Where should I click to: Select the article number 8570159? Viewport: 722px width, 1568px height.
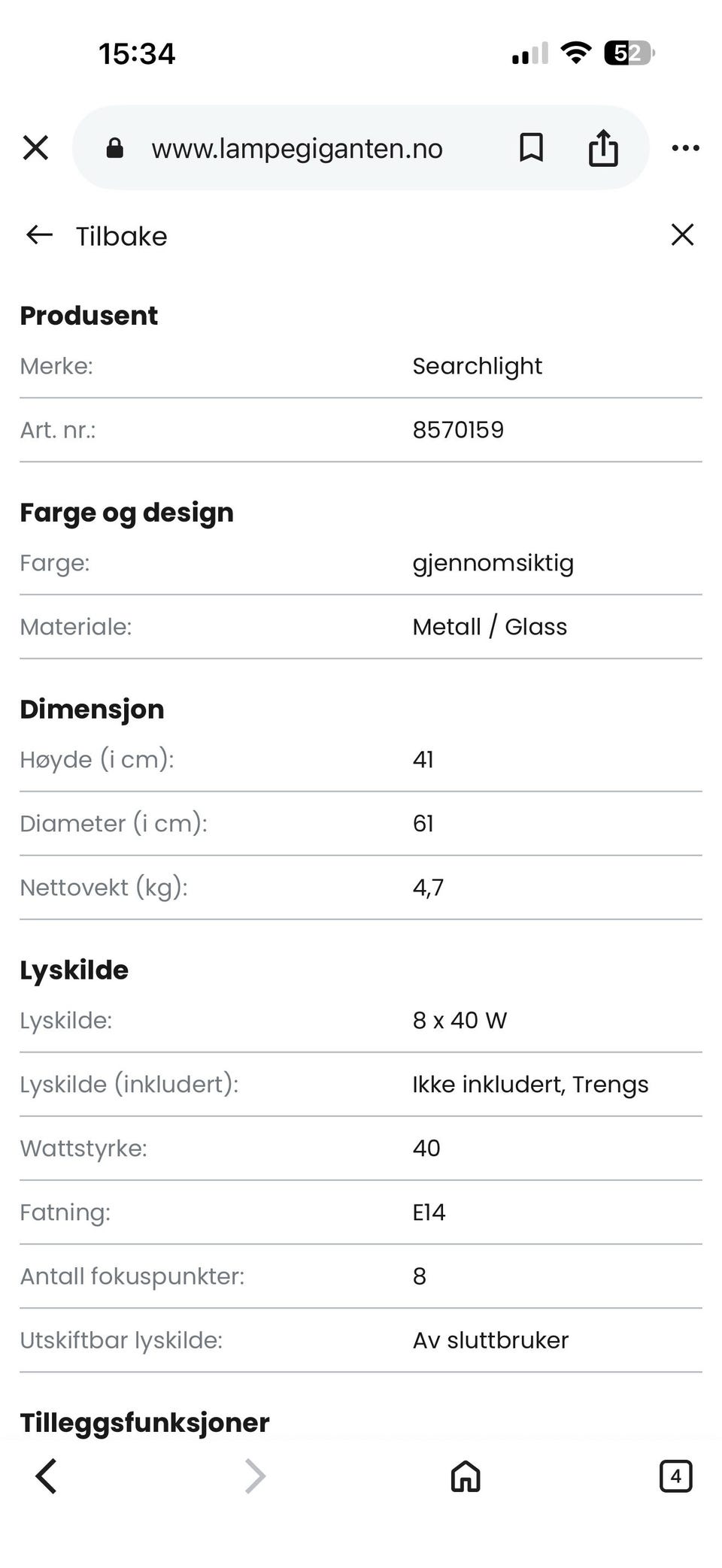click(x=458, y=430)
